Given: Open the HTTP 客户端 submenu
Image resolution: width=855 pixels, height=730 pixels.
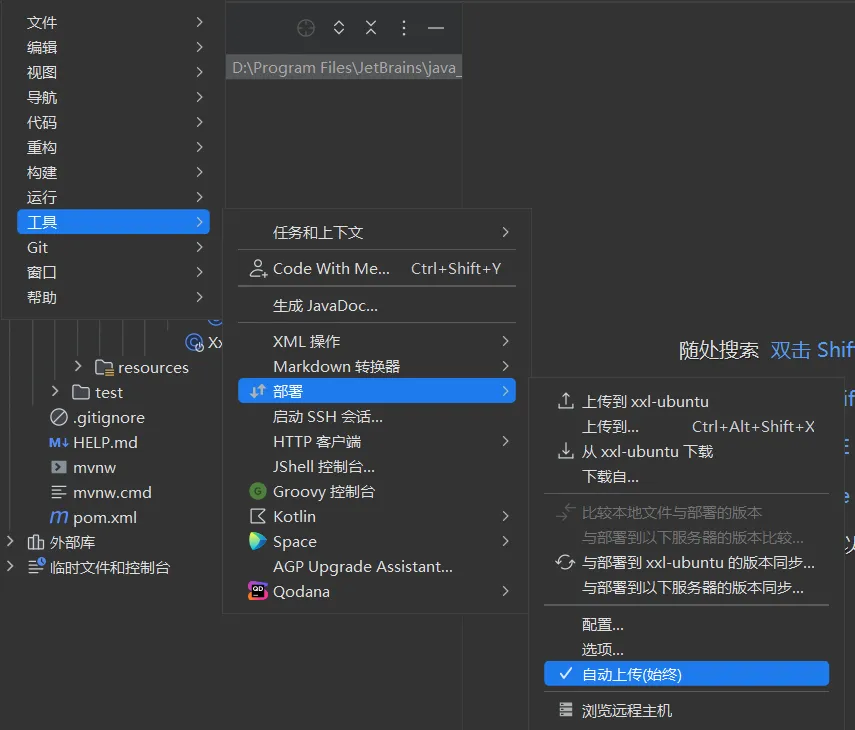Looking at the screenshot, I should [377, 441].
